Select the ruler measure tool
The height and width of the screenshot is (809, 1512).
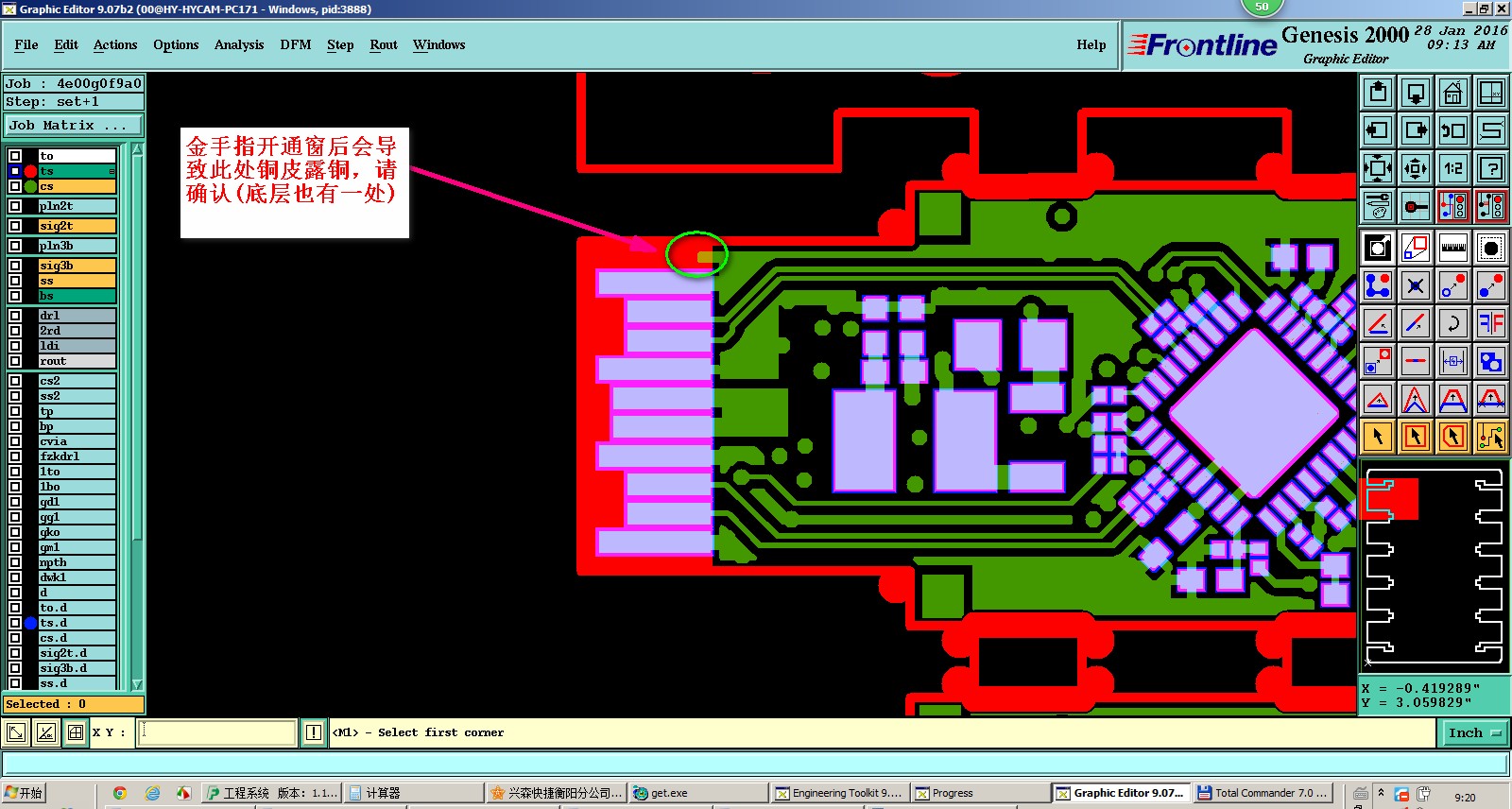1453,248
